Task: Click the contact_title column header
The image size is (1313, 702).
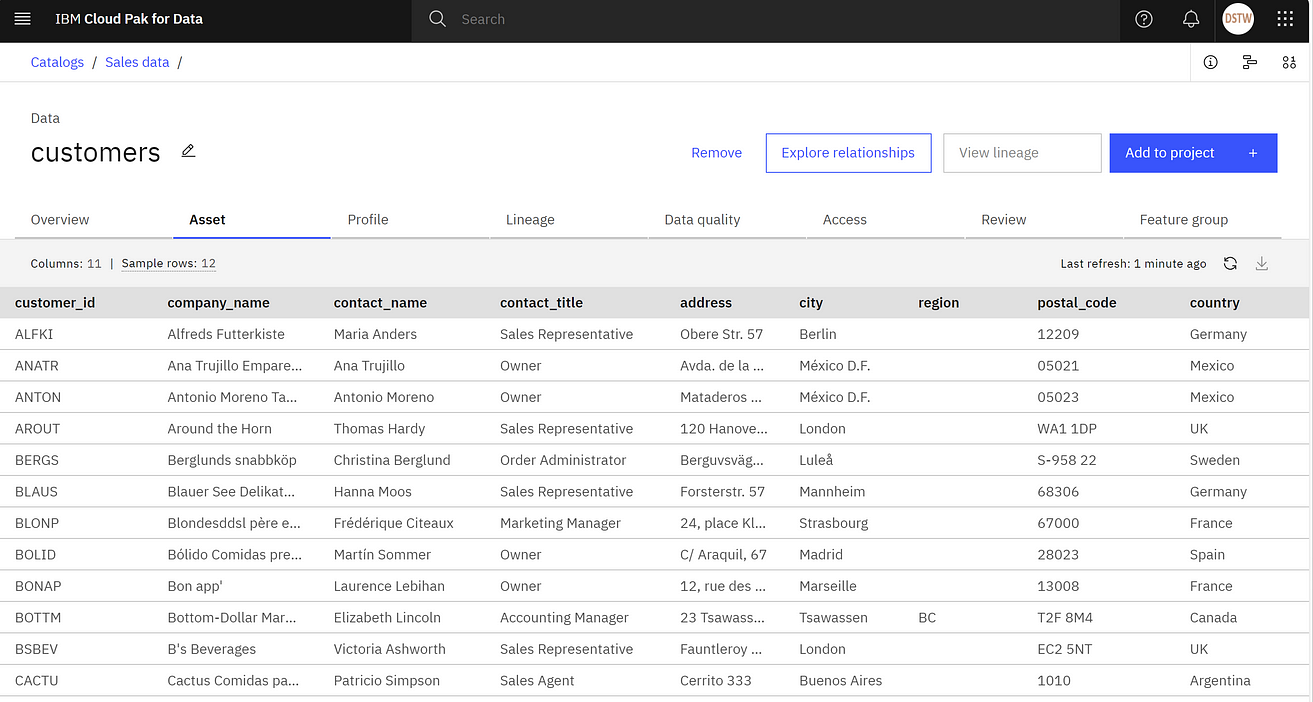Action: pyautogui.click(x=541, y=303)
